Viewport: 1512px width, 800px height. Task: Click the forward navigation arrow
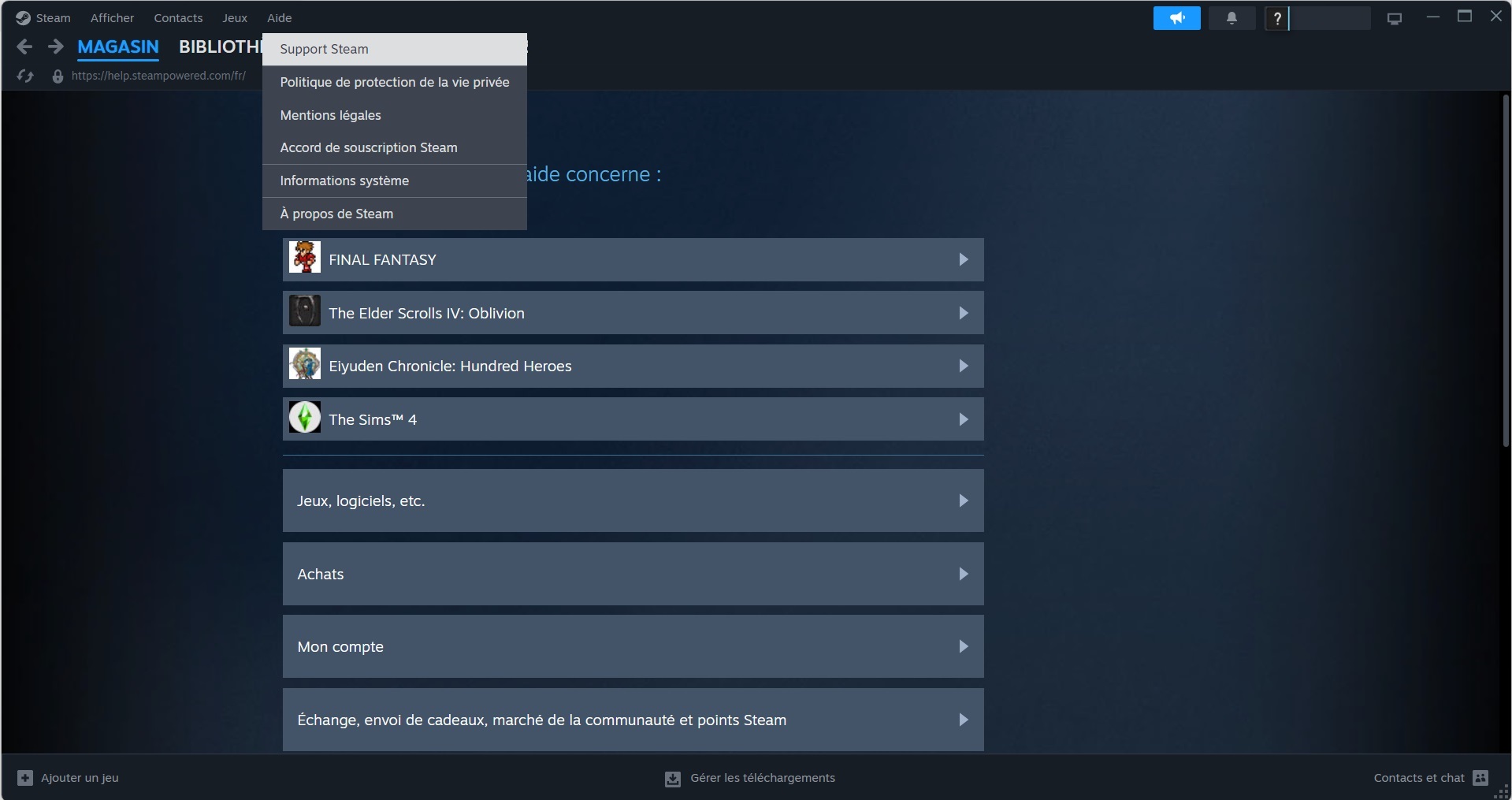click(x=55, y=47)
